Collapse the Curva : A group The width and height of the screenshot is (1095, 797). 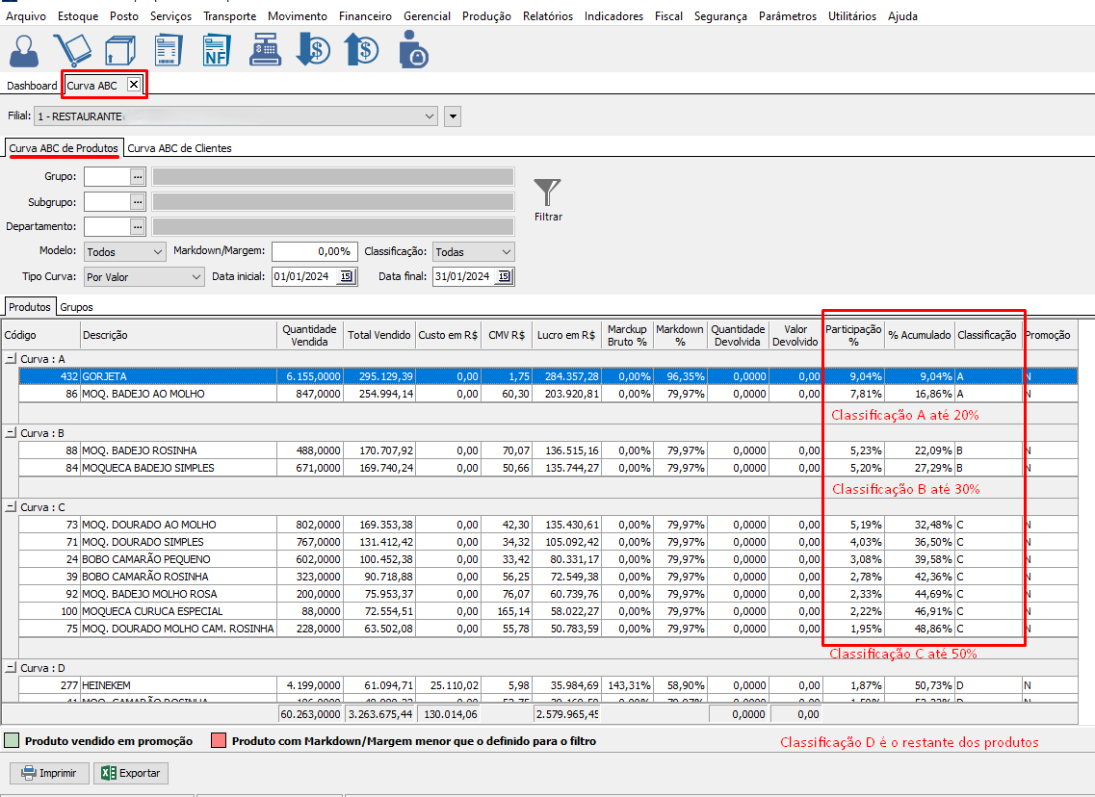[10, 358]
